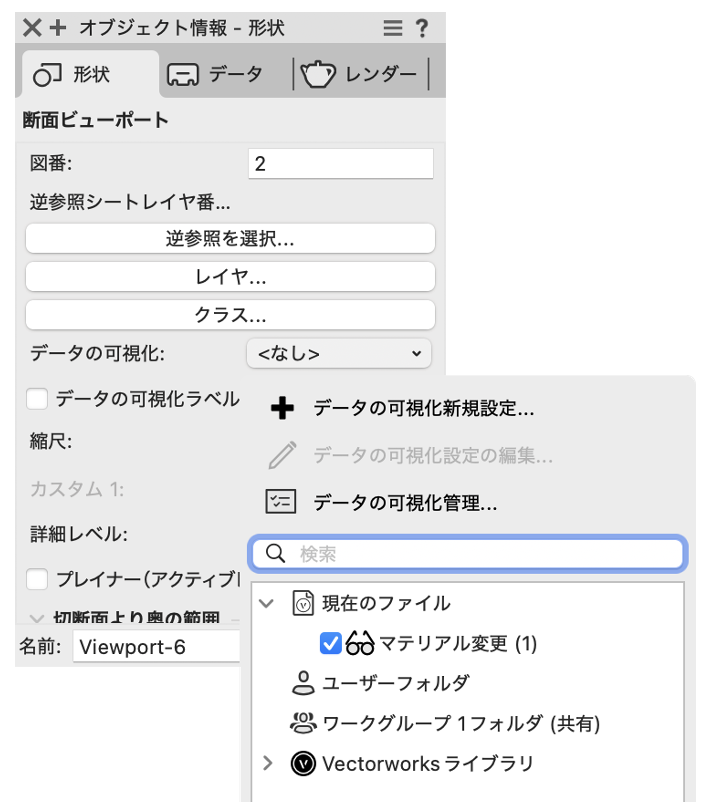Open the palette hamburger menu icon

coord(392,28)
